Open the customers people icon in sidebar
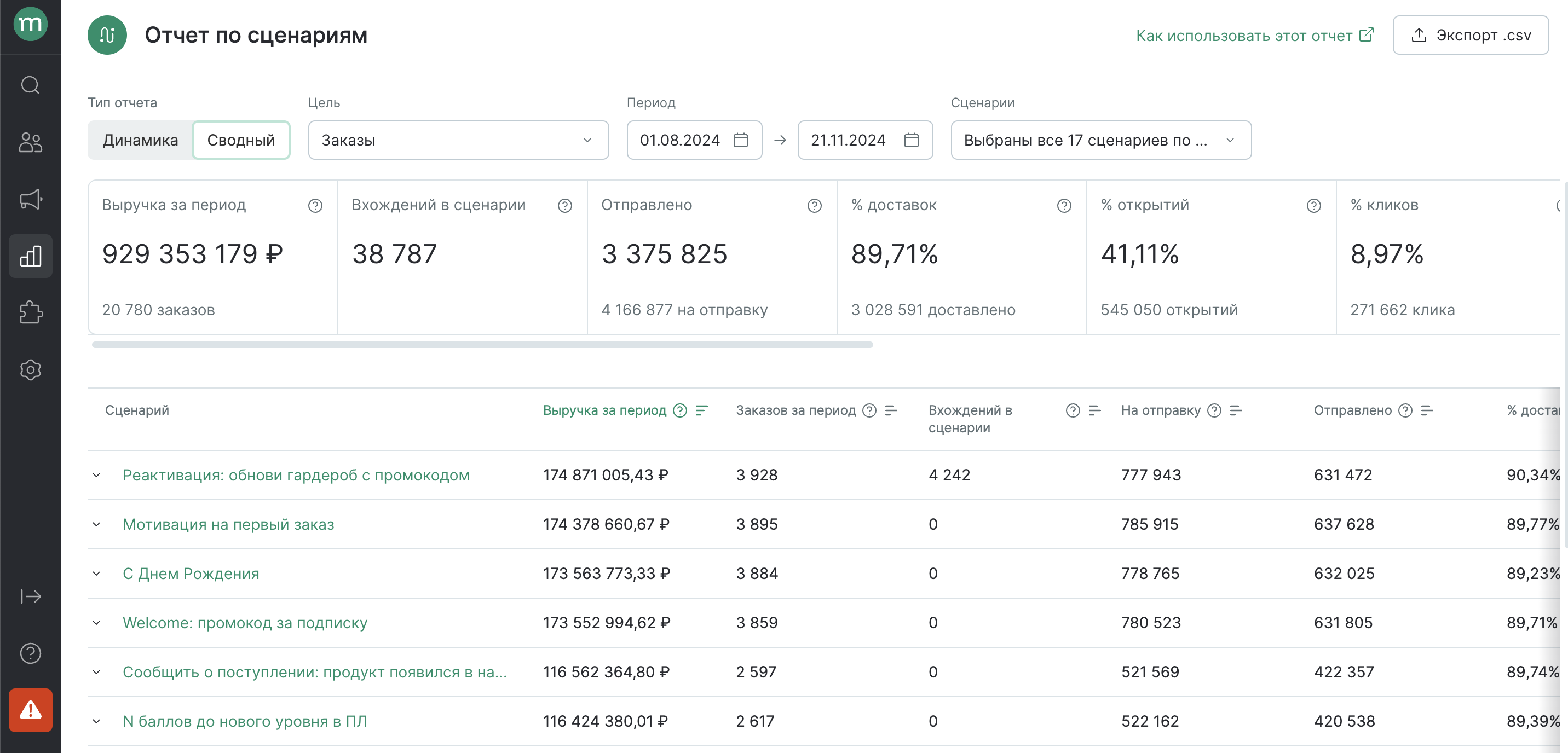This screenshot has height=753, width=1568. click(x=31, y=142)
